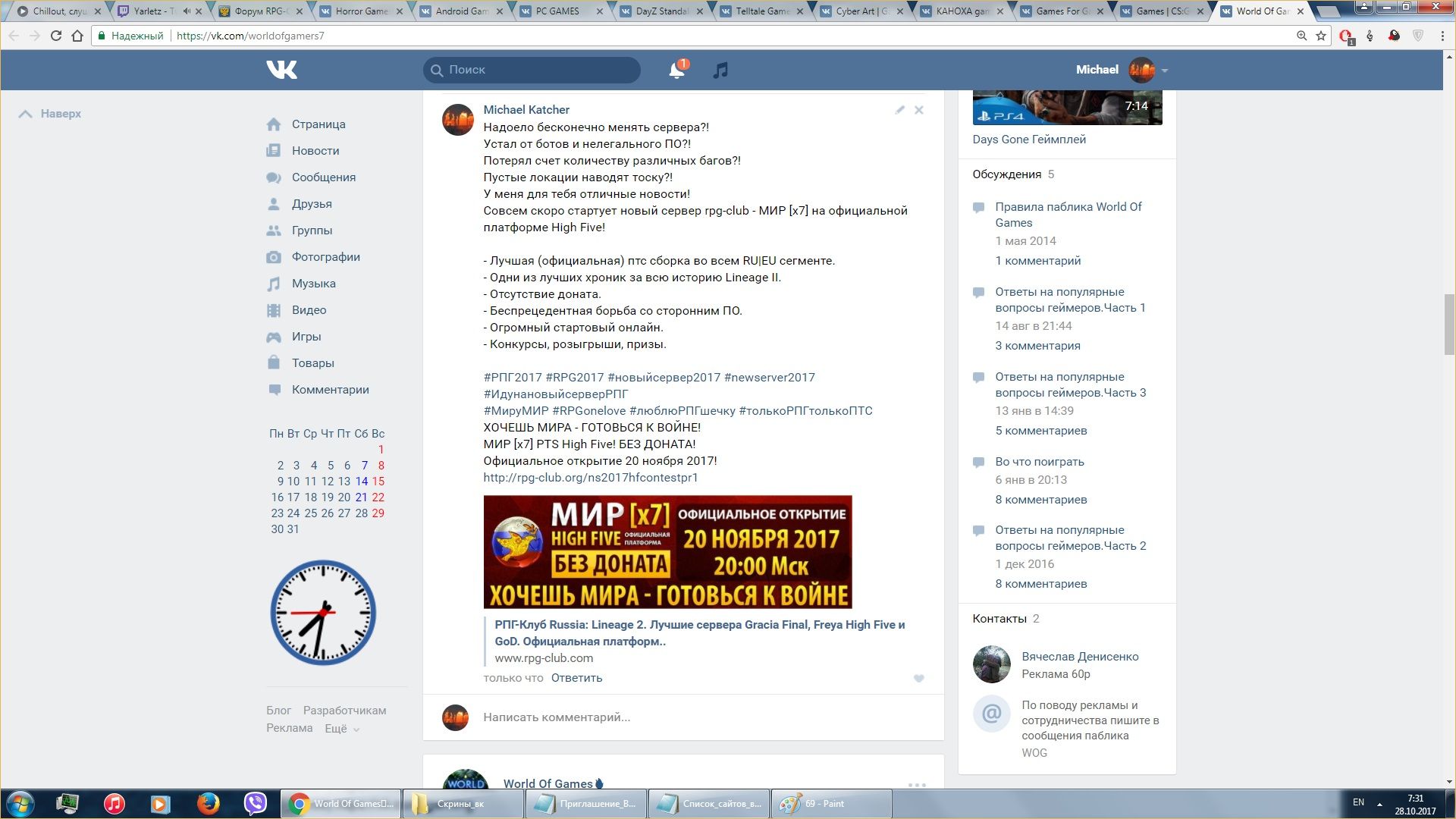
Task: Edit the post with pencil icon
Action: 899,110
